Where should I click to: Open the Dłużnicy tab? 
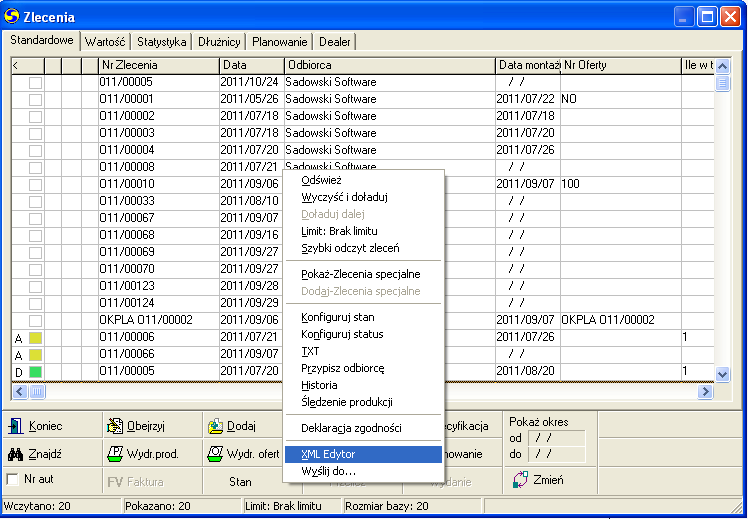coord(219,42)
